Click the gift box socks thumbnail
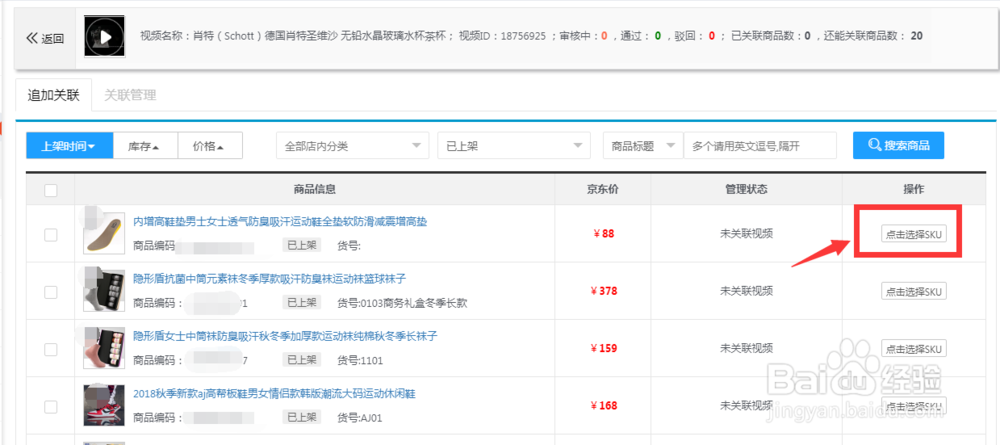Image resolution: width=1000 pixels, height=445 pixels. point(104,291)
